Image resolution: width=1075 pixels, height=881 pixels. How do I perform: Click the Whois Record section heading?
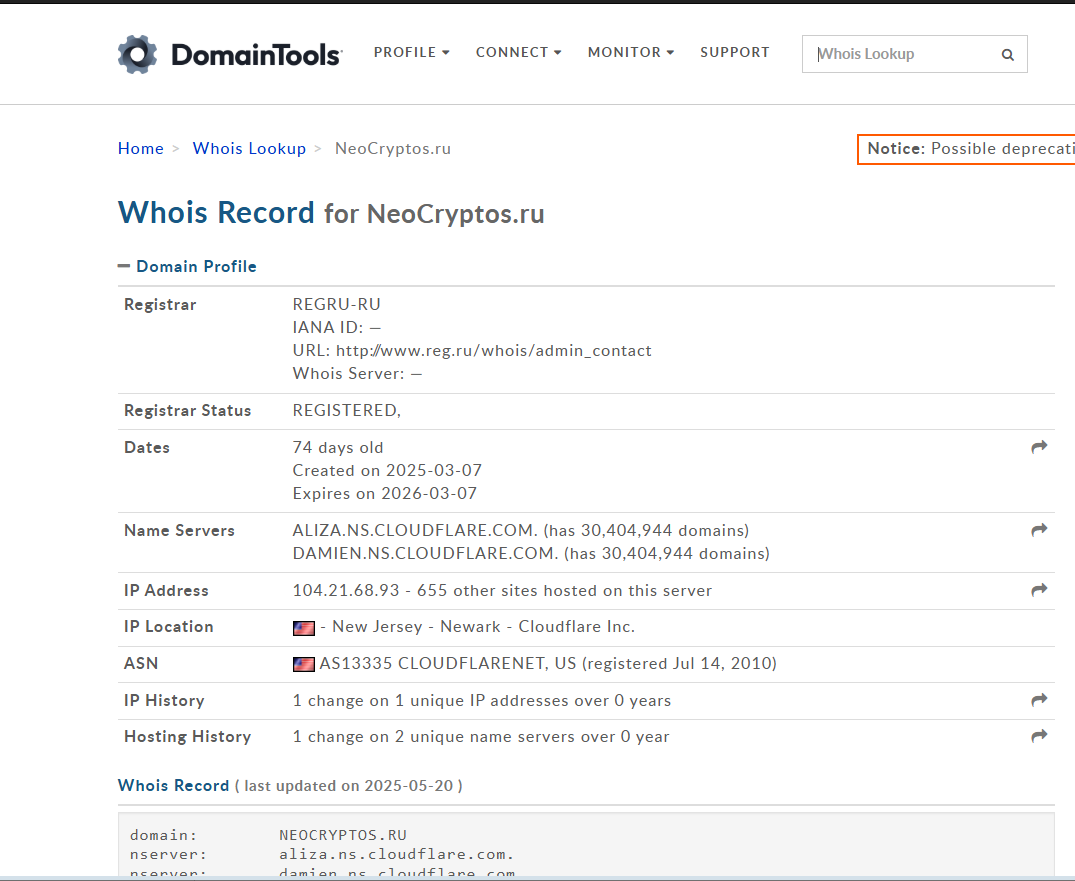click(173, 786)
